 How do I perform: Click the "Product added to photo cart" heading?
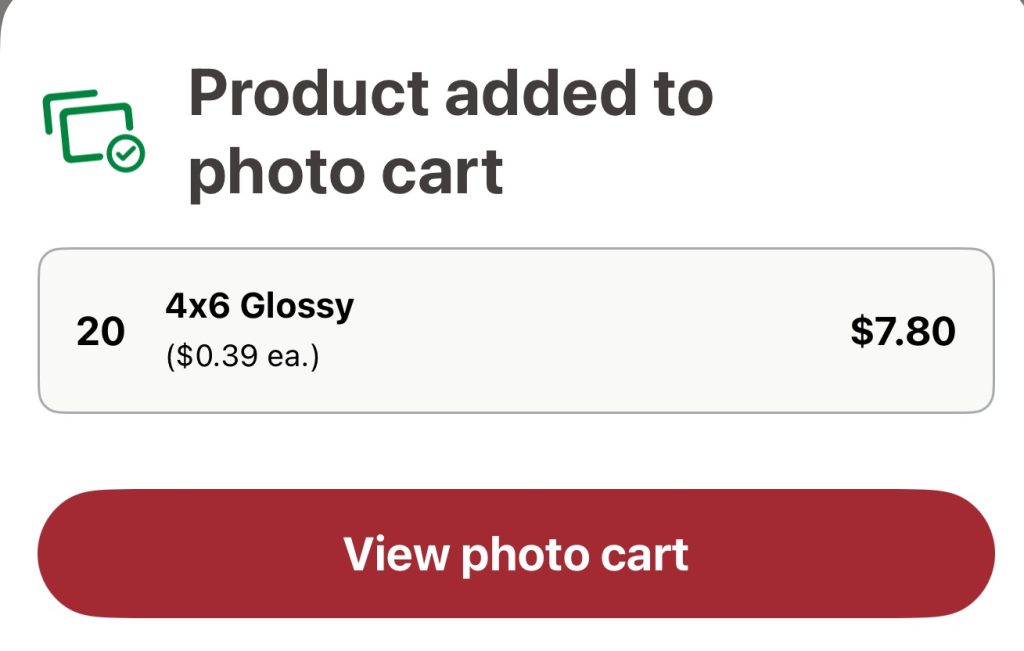click(x=450, y=133)
